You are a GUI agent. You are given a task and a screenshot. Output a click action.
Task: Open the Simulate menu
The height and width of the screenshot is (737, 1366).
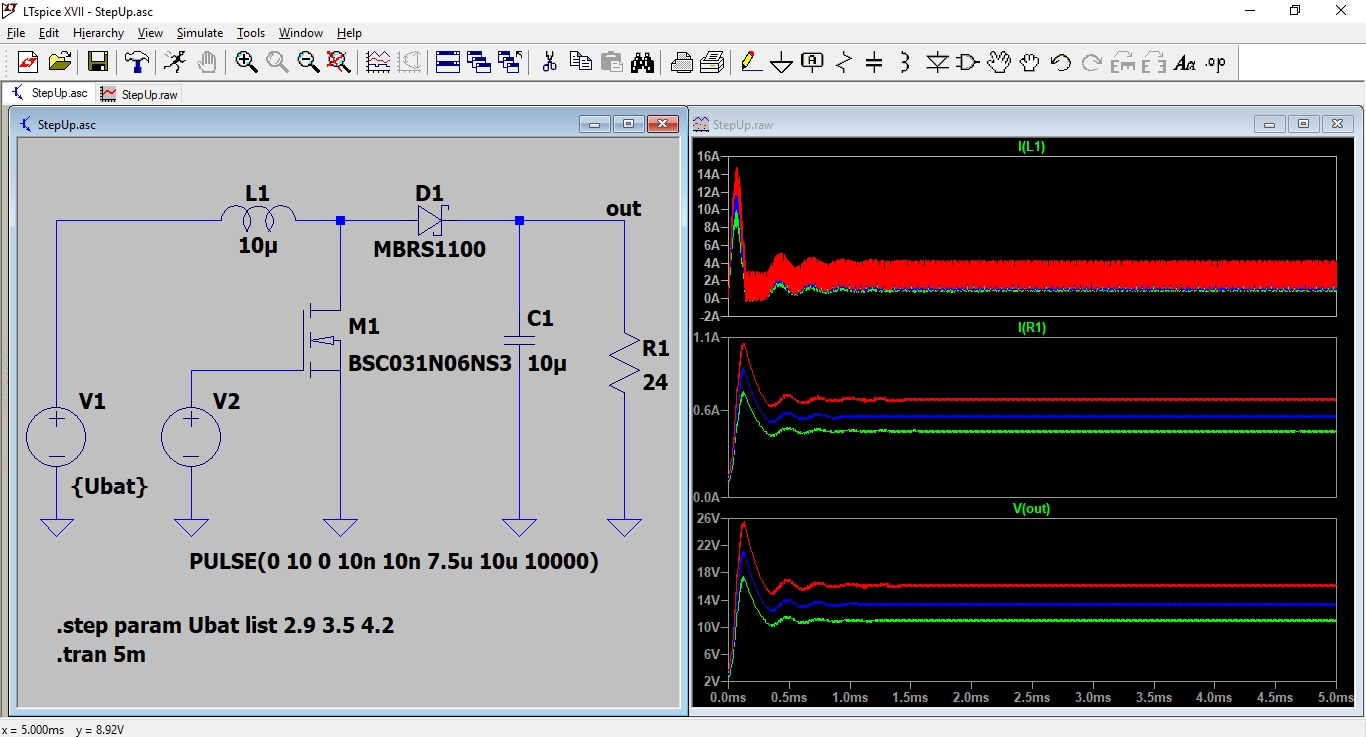200,33
